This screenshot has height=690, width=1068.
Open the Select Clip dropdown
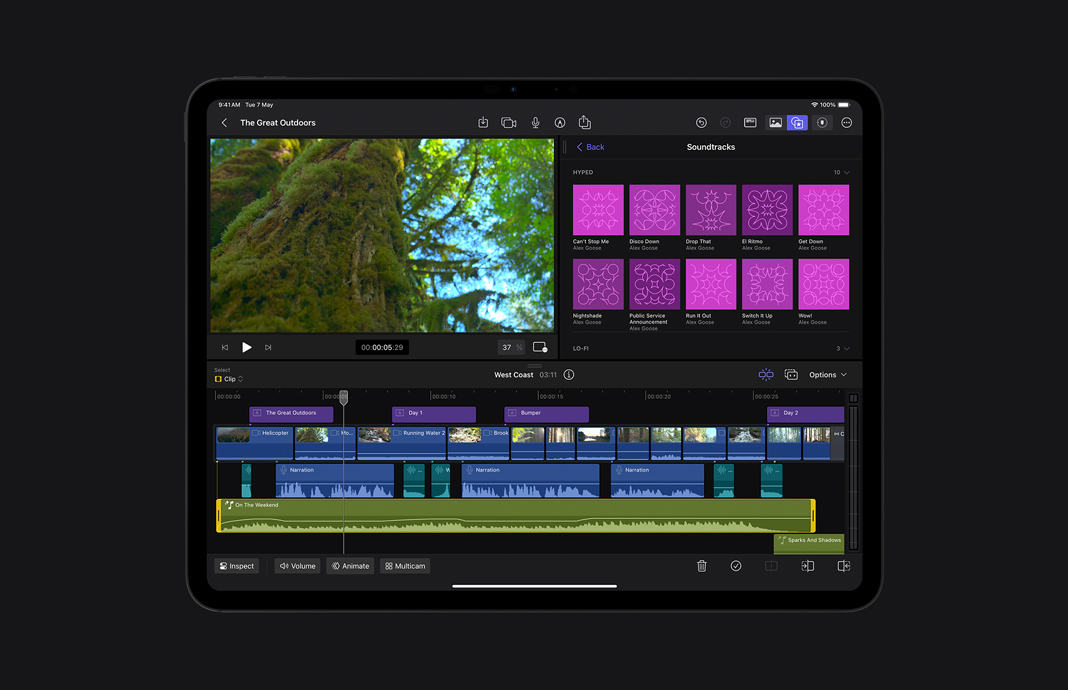pos(228,378)
